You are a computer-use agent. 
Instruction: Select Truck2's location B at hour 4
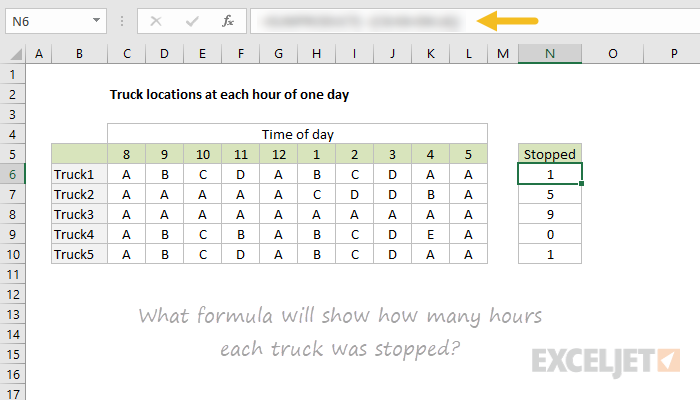(430, 194)
